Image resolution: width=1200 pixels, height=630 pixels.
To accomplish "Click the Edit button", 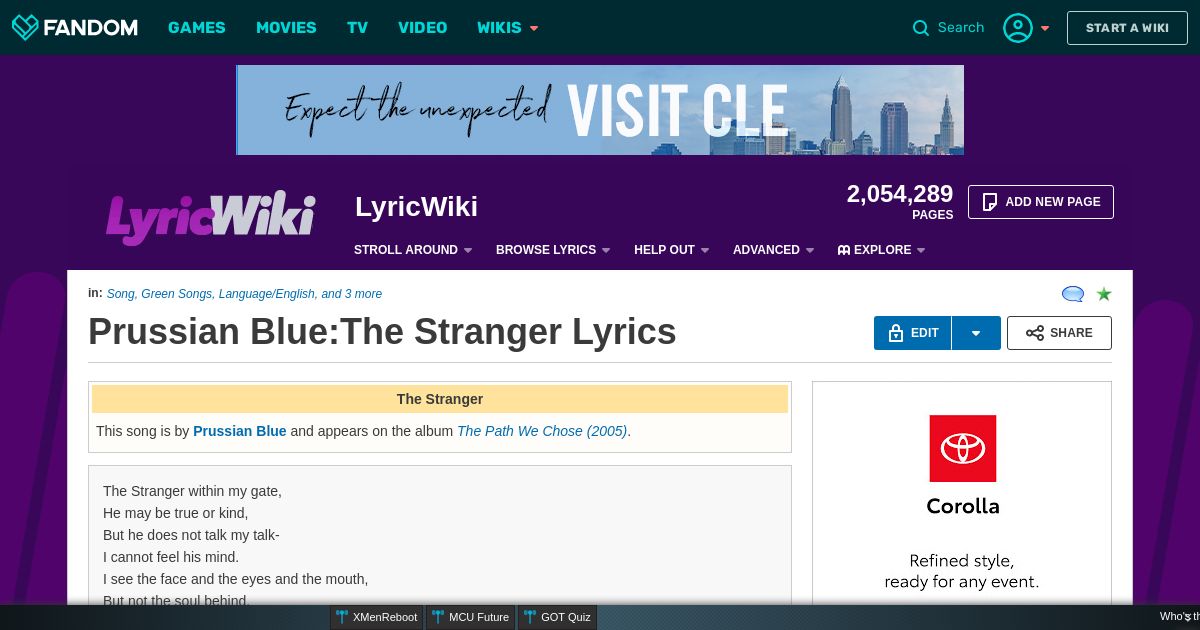I will (x=913, y=333).
